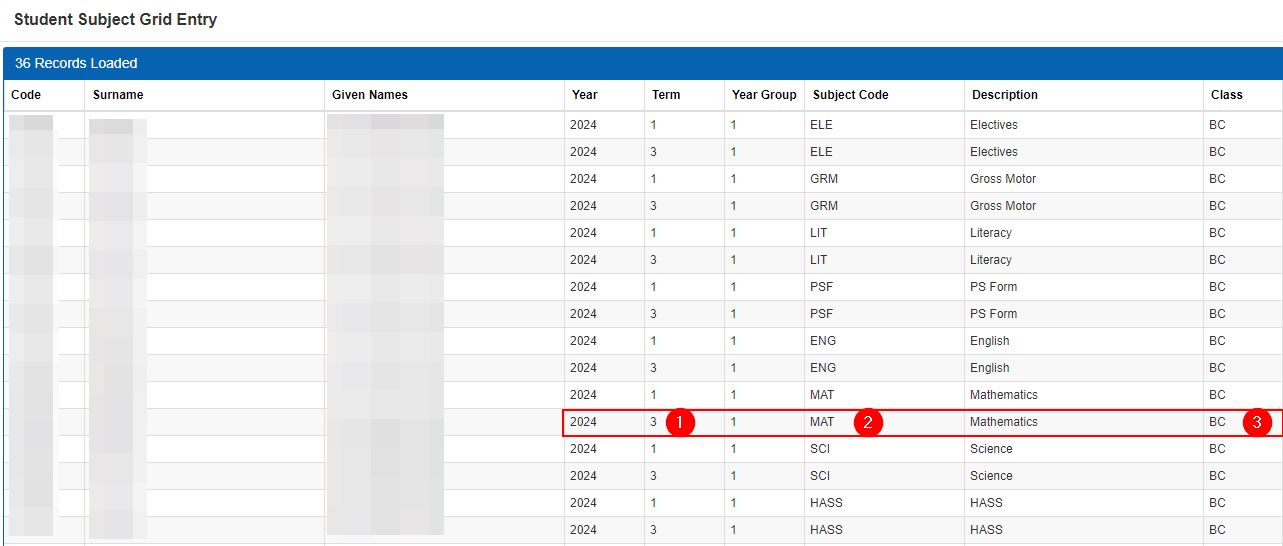The height and width of the screenshot is (546, 1283).
Task: Click the '36 Records Loaded' banner text
Action: [76, 63]
